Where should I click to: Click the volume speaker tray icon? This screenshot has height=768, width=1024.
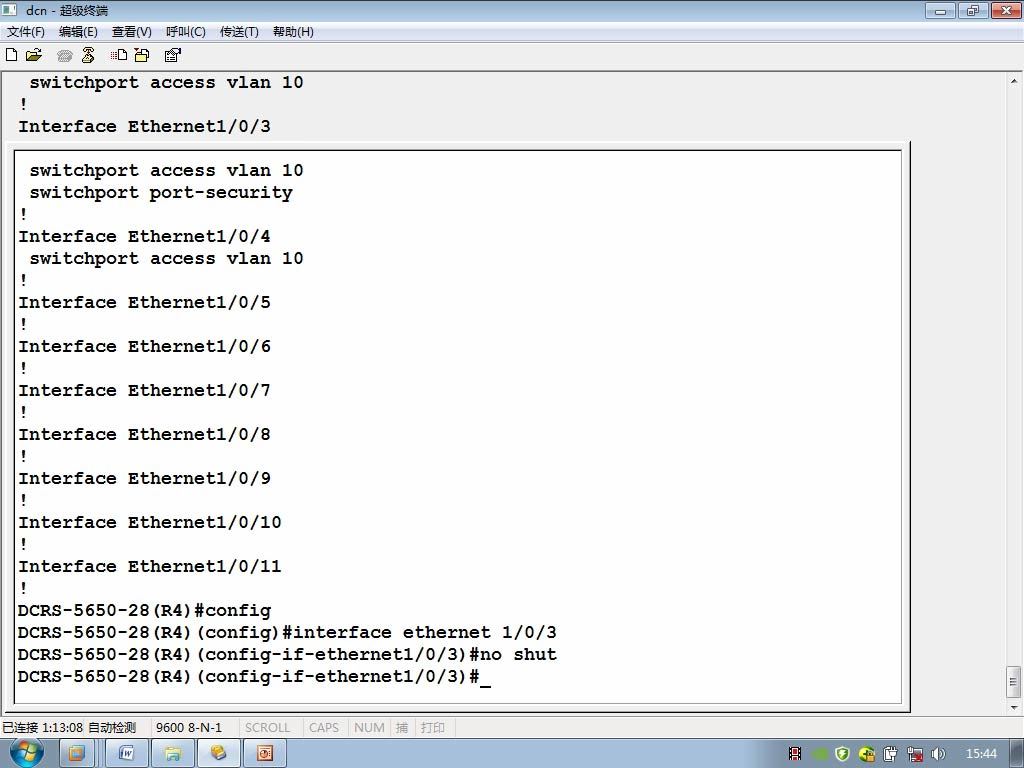coord(938,754)
